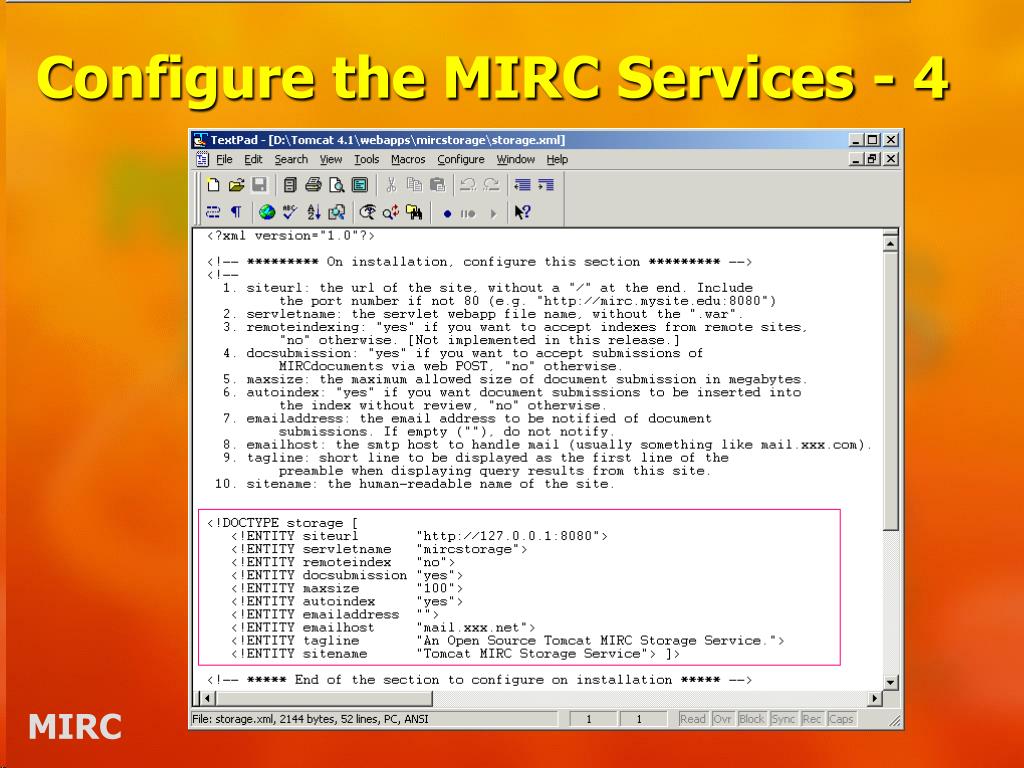
Task: Open the Macros menu
Action: [408, 159]
